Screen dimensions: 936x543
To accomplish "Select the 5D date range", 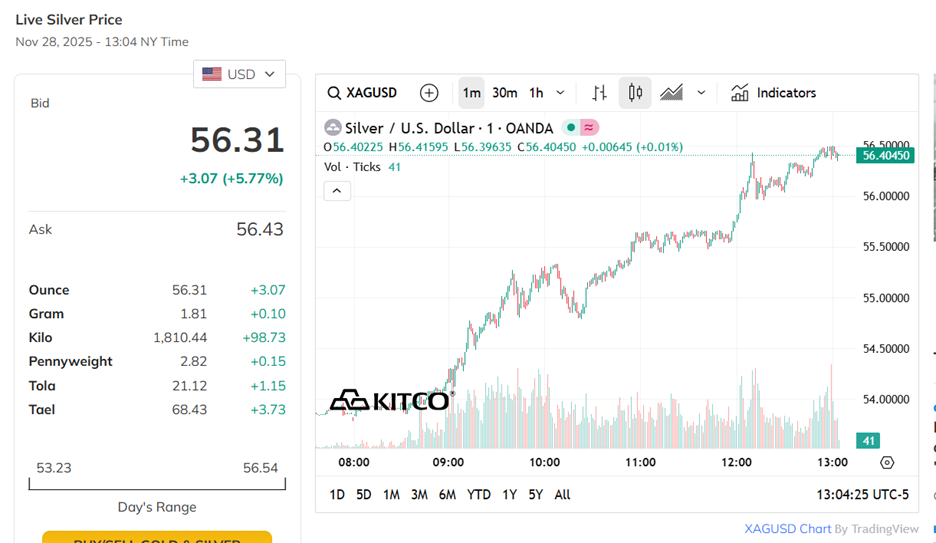I will 364,494.
